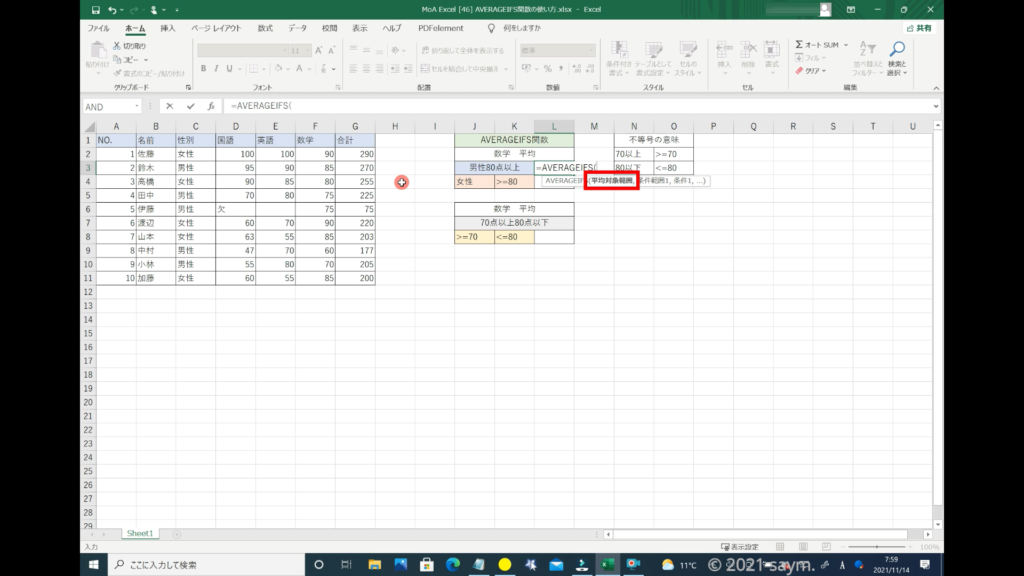Open Microsoft Edge from the taskbar
1024x576 pixels.
click(451, 565)
